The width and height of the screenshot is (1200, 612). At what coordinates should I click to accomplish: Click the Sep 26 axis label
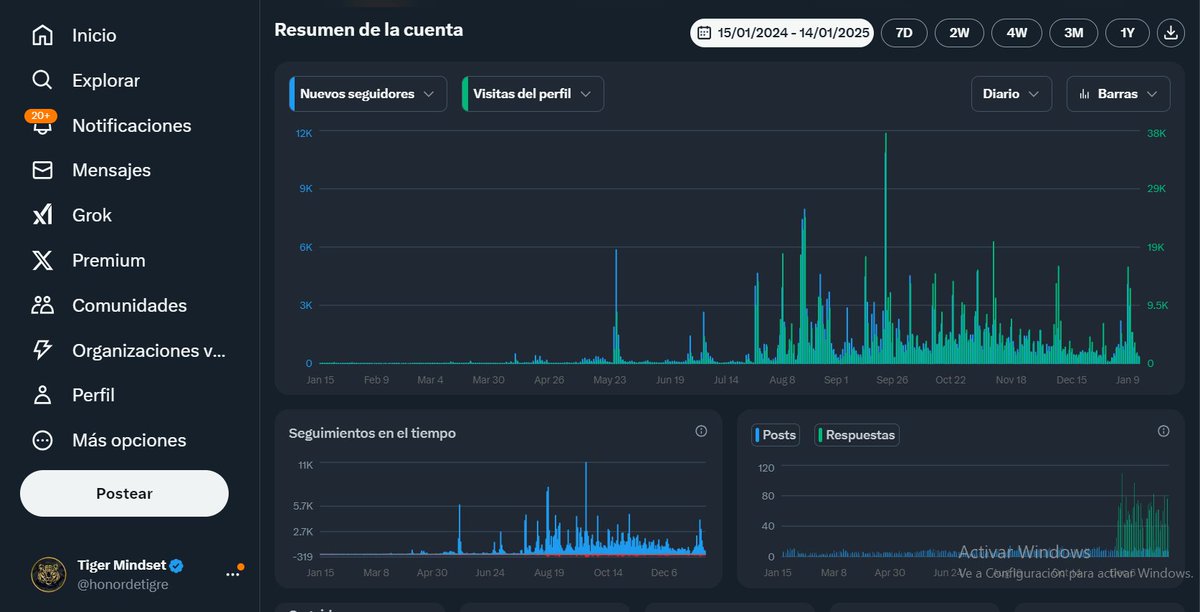[x=892, y=380]
